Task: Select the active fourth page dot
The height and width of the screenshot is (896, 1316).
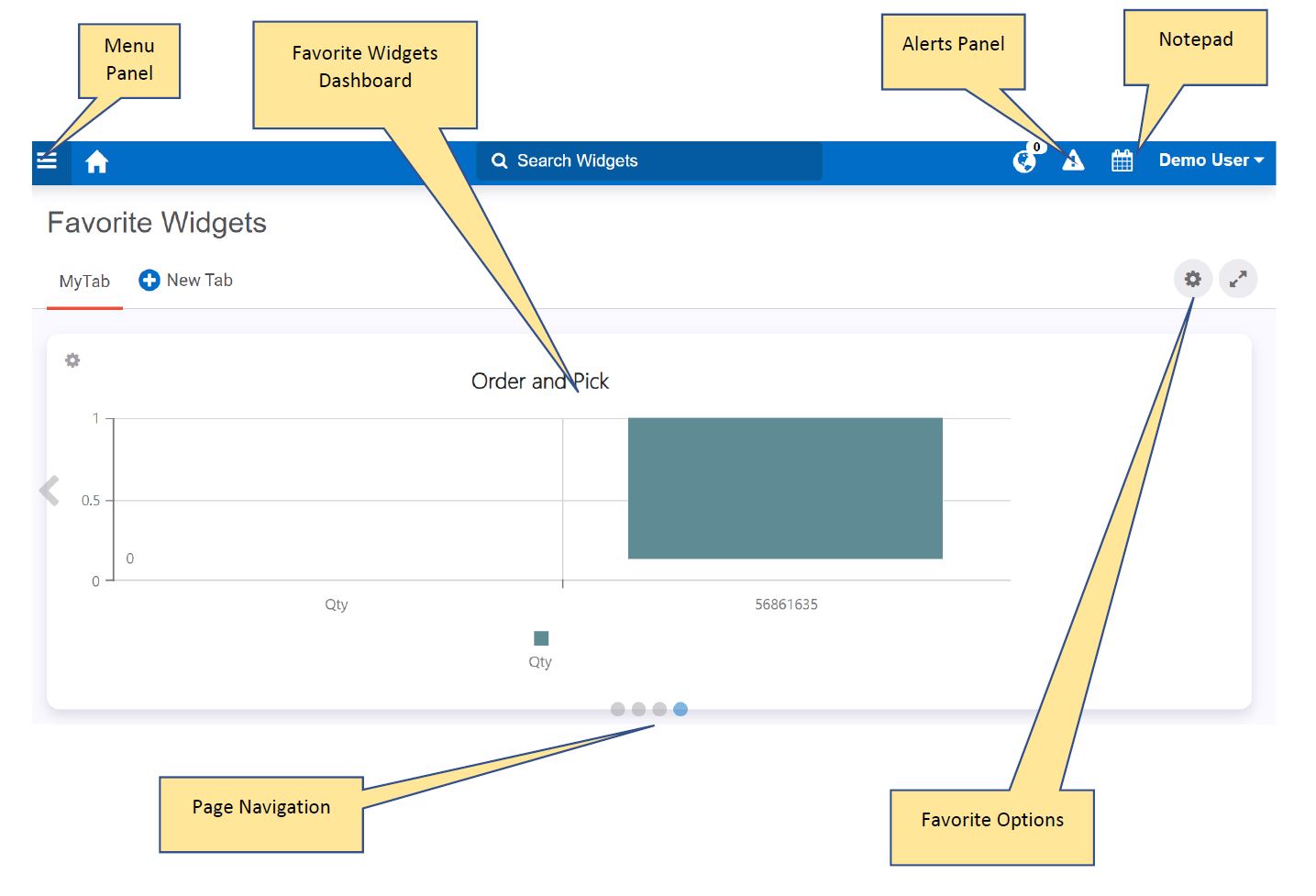Action: tap(680, 709)
